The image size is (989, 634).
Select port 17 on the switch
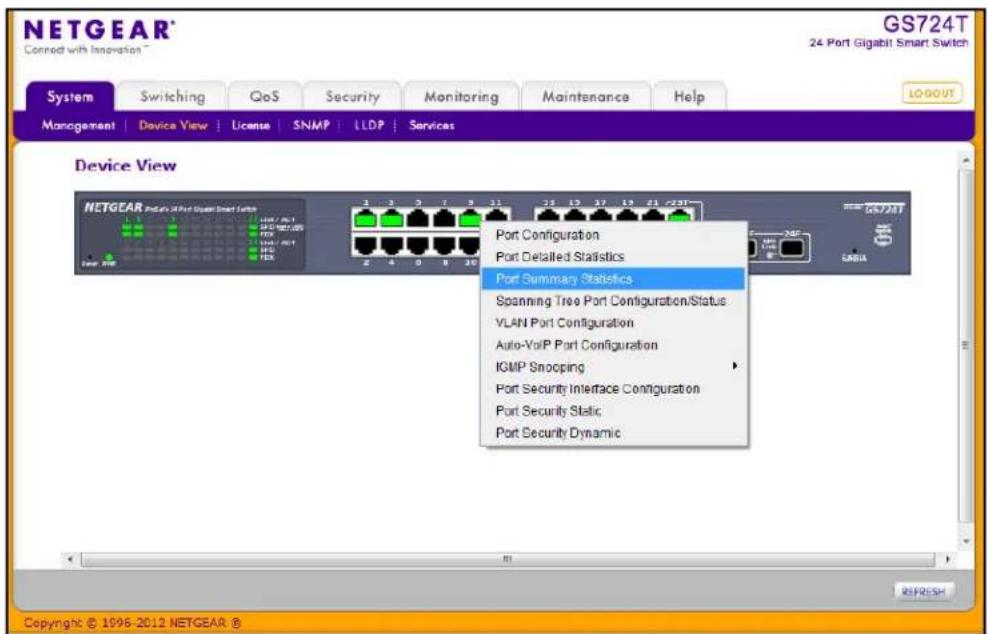601,217
